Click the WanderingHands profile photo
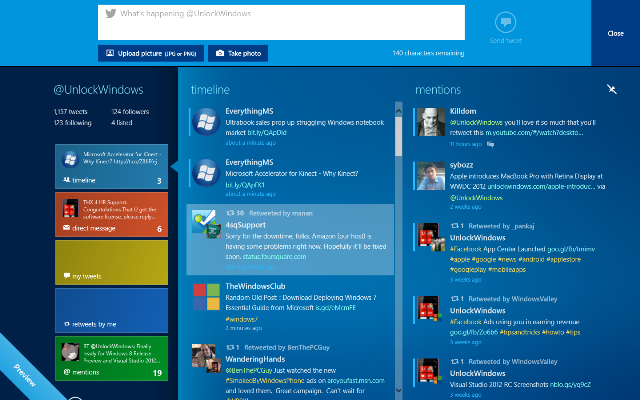640x400 pixels. [x=206, y=358]
